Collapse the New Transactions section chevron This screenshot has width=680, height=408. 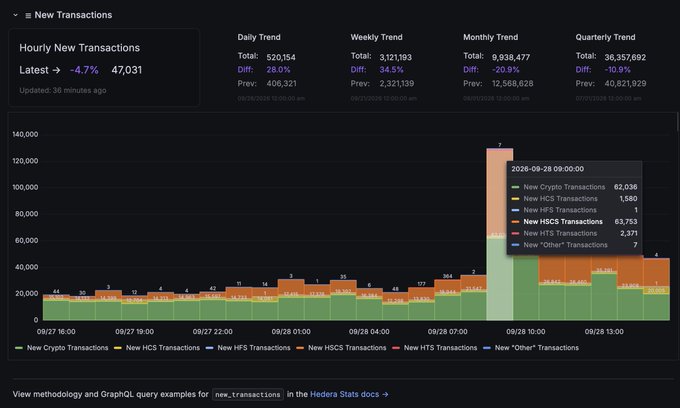(x=16, y=15)
